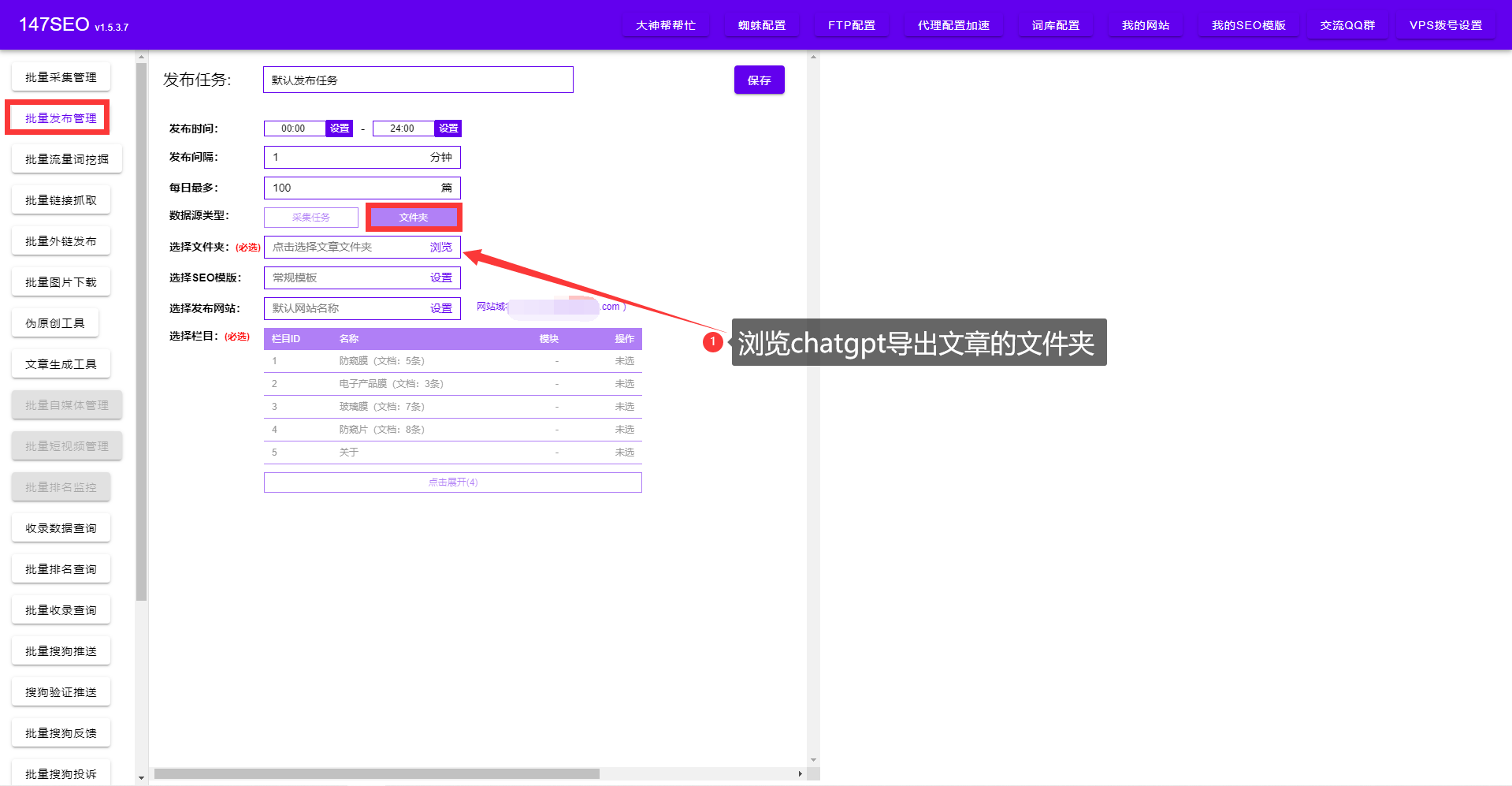Open FTP配置 in the top bar
This screenshot has width=1512, height=786.
851,25
